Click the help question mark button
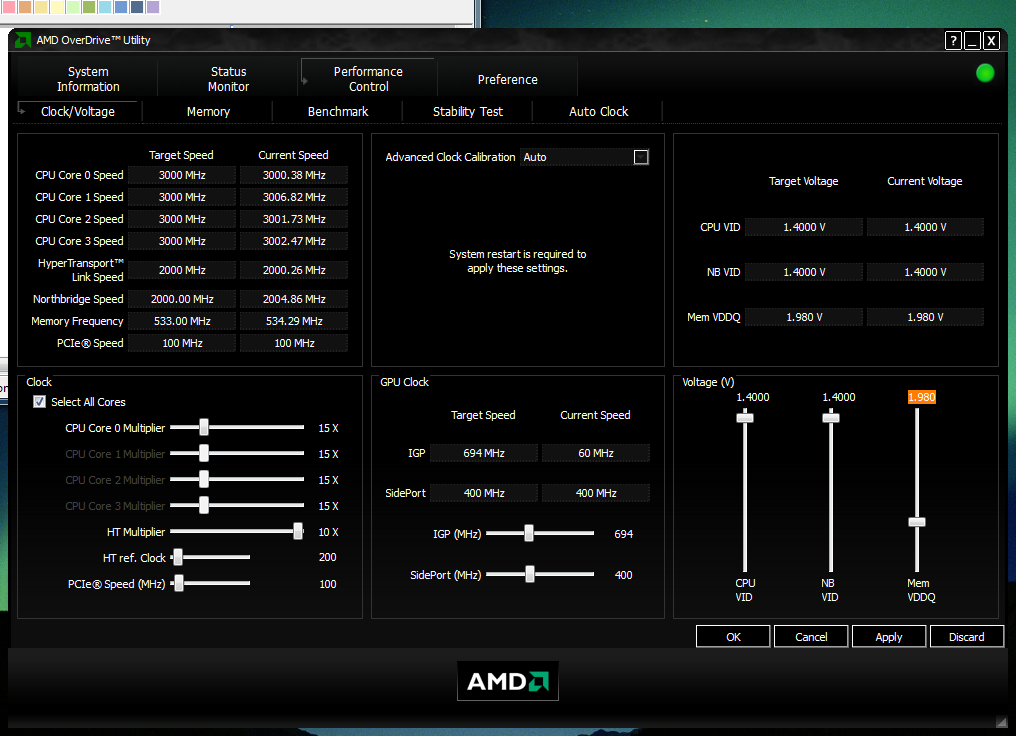Screen dimensions: 1016x736 click(952, 41)
